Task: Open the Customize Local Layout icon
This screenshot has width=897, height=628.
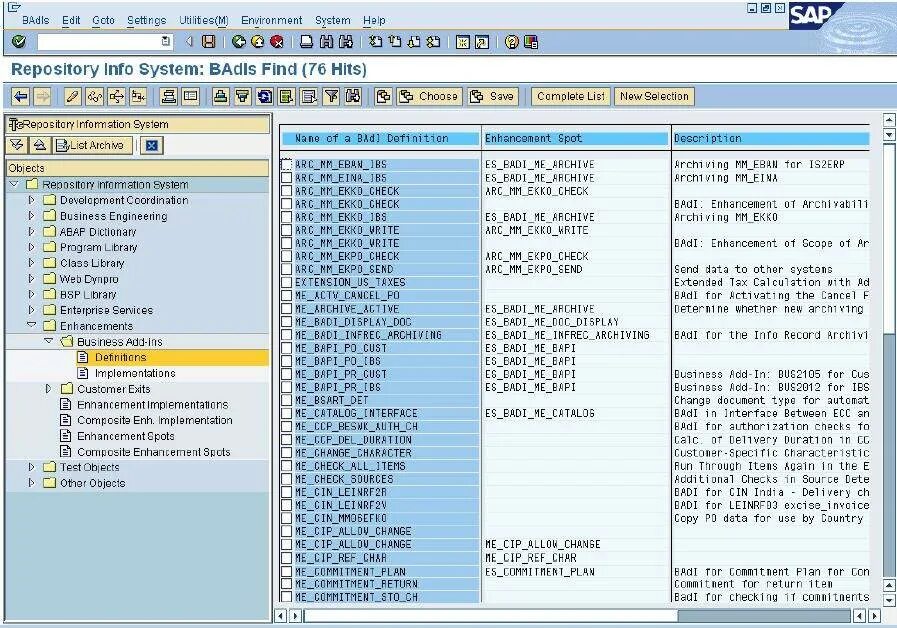Action: (x=531, y=42)
